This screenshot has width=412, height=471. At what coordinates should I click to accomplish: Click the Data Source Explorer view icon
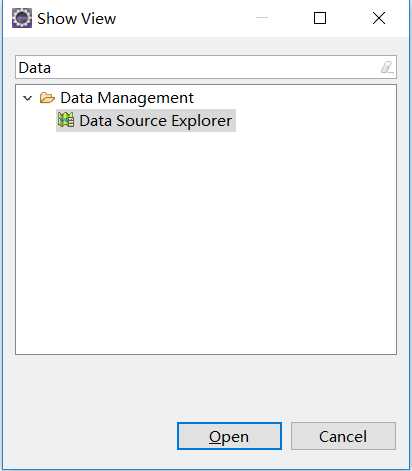tap(66, 120)
